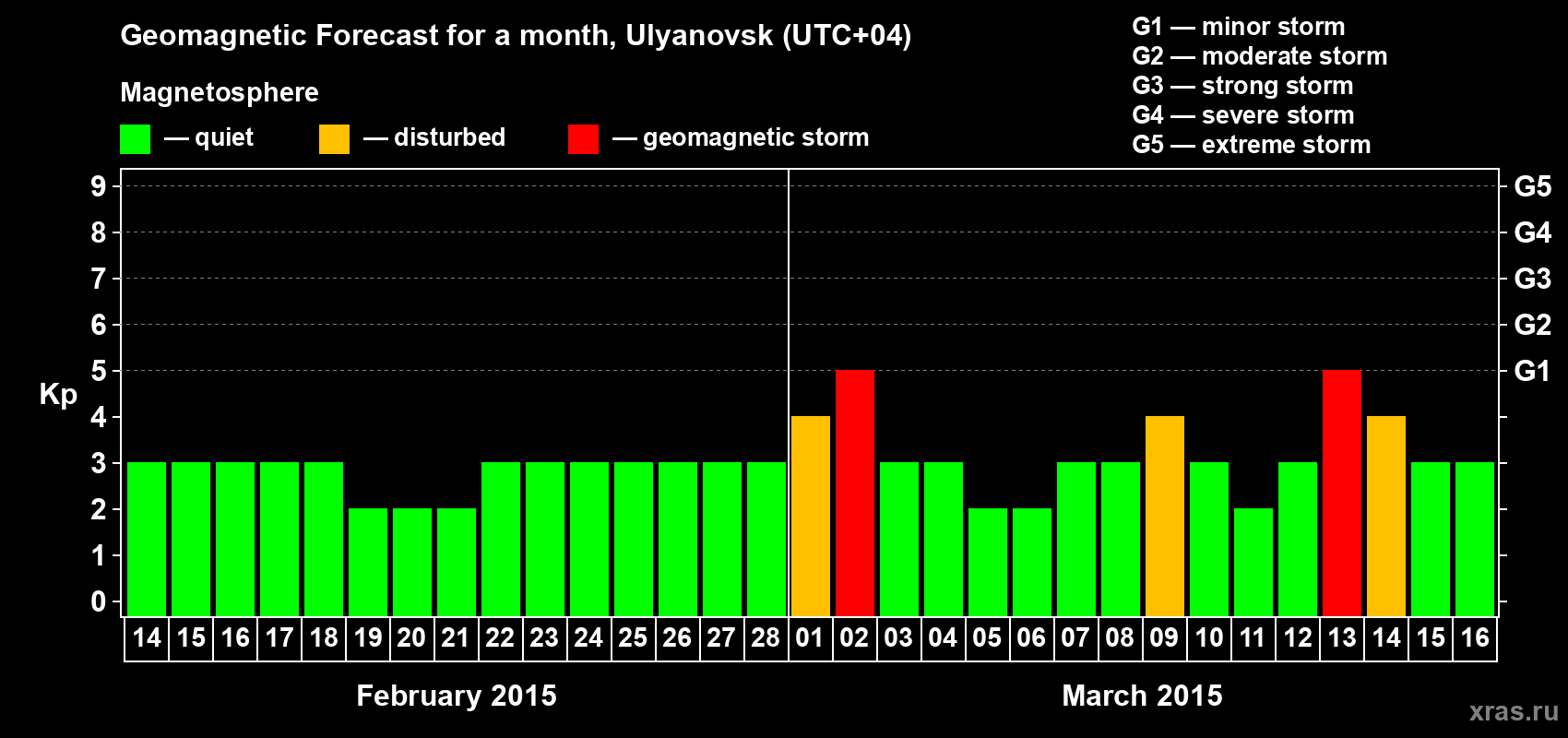The height and width of the screenshot is (738, 1568).
Task: Click the green bar for February 14
Action: [x=147, y=539]
